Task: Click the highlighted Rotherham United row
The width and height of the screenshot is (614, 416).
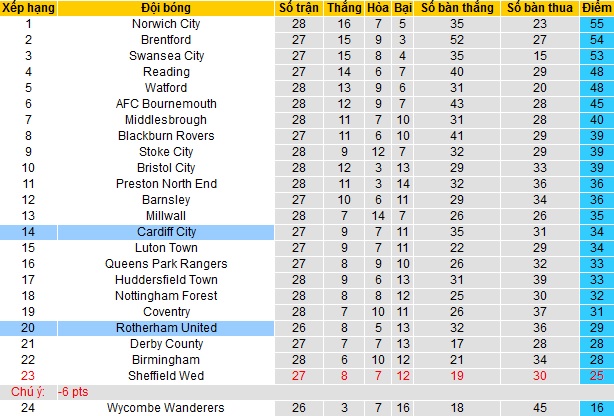Action: click(166, 328)
